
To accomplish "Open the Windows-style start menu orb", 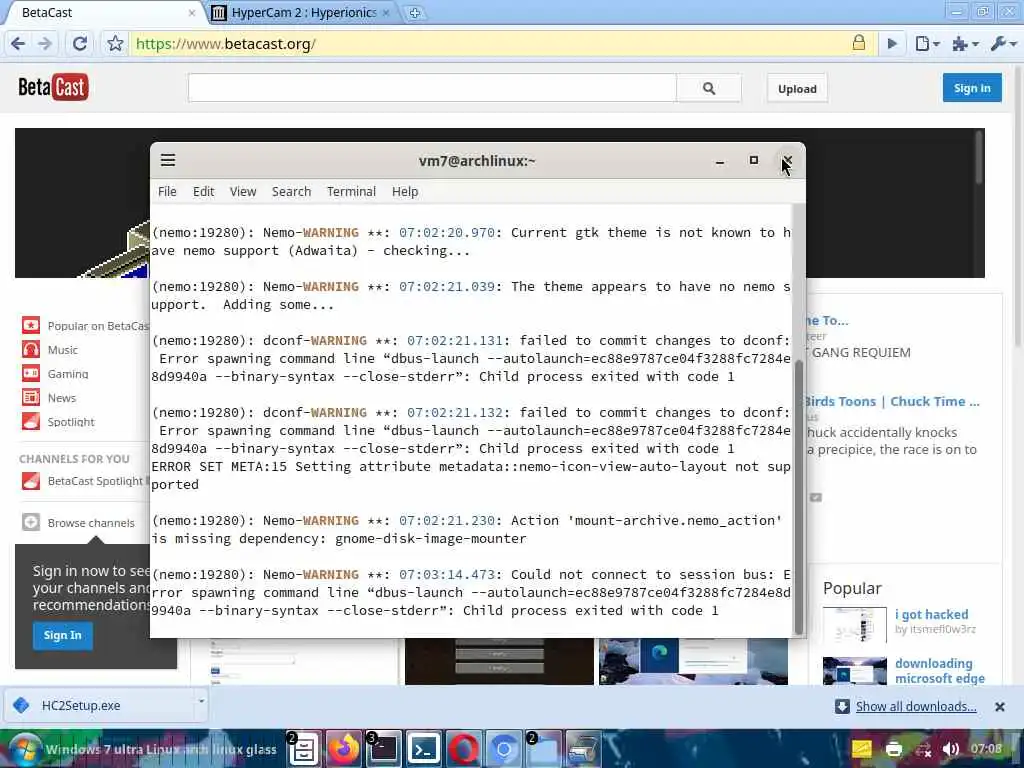I will point(24,749).
